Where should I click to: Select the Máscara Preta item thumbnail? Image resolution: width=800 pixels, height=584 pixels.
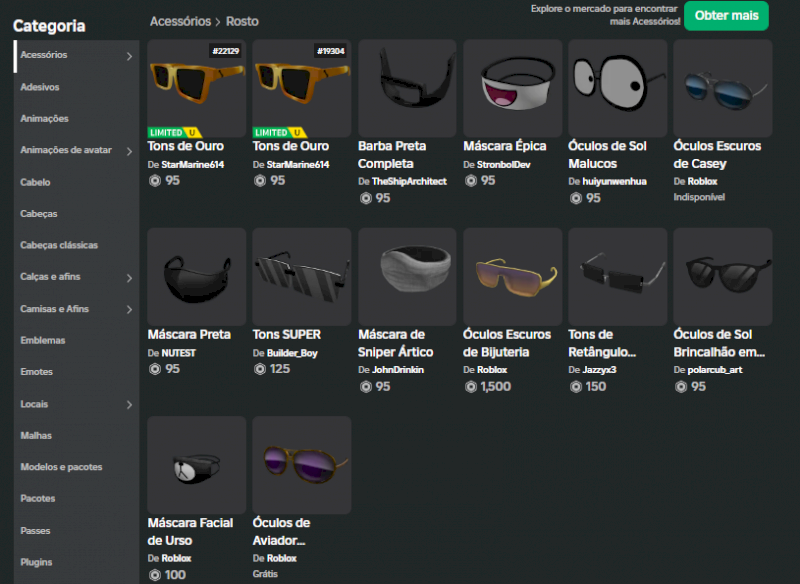[196, 277]
